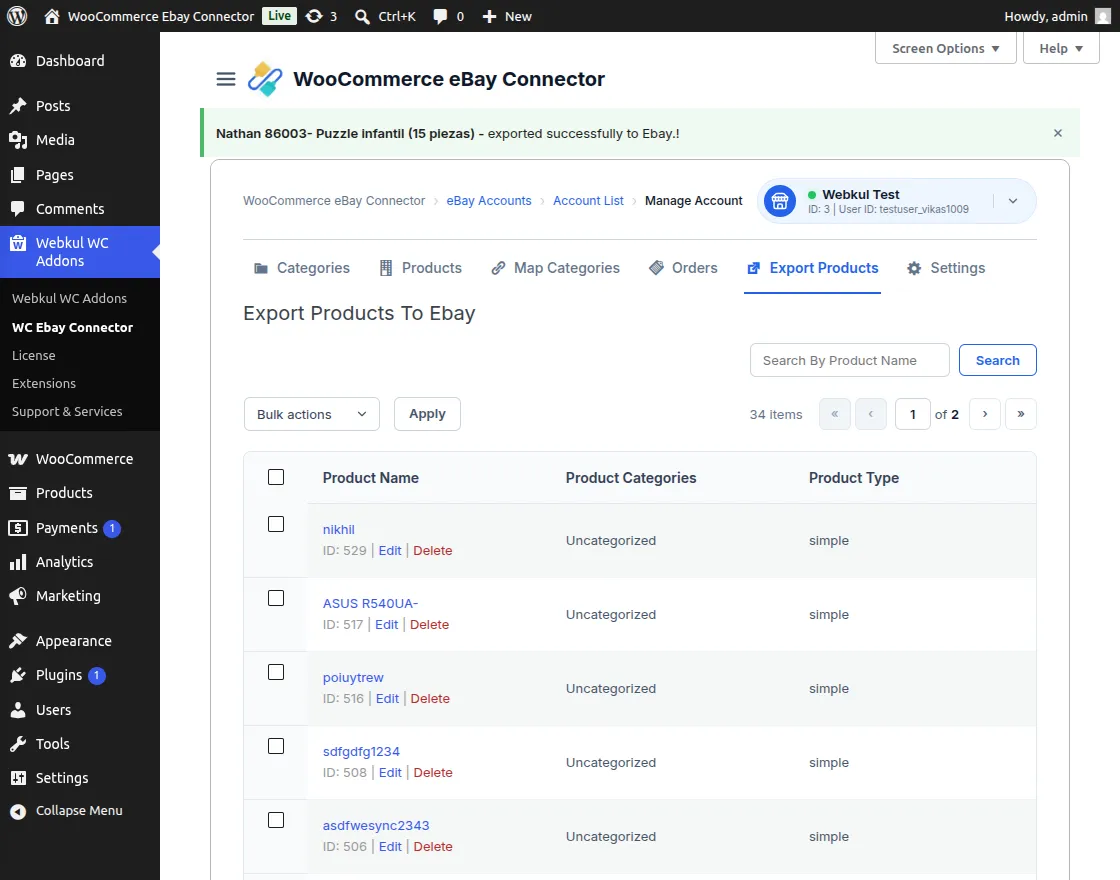Click the Analytics bar chart icon

point(18,562)
